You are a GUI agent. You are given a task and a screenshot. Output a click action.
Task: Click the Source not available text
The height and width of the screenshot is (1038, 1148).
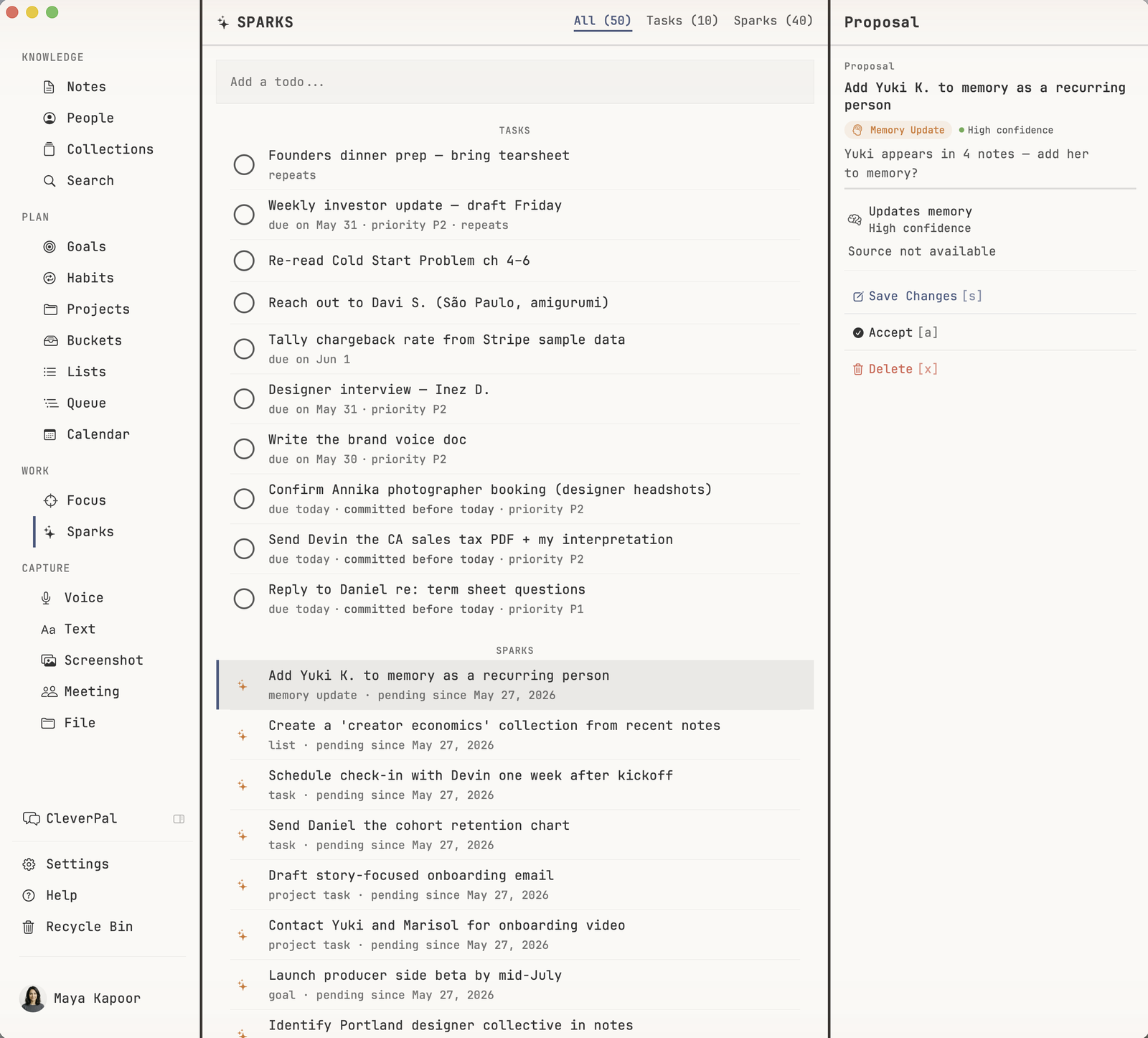click(922, 251)
